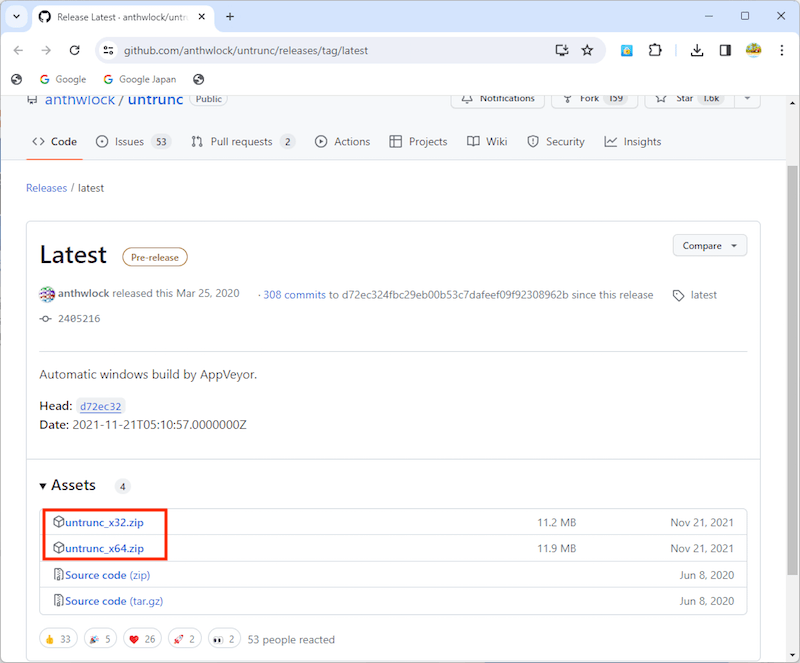Click the Notifications button
800x663 pixels.
pyautogui.click(x=498, y=100)
